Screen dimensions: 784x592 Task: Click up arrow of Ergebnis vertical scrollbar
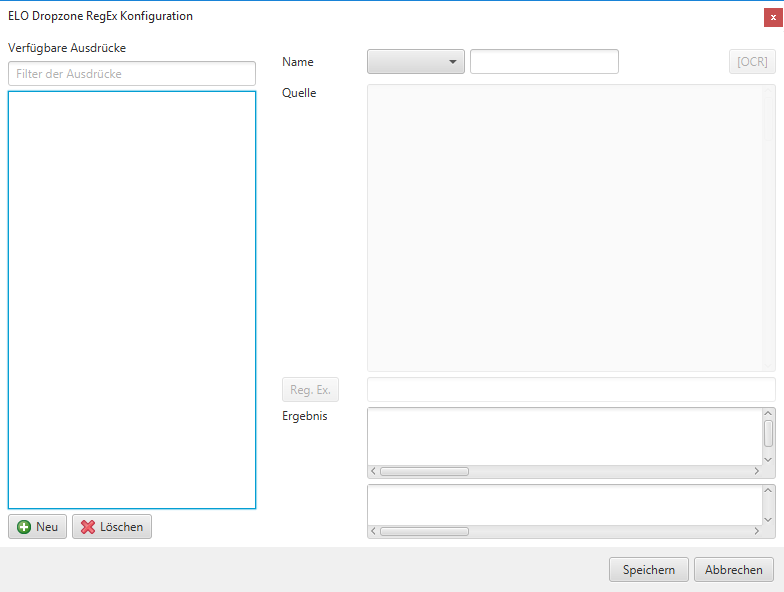coord(768,414)
